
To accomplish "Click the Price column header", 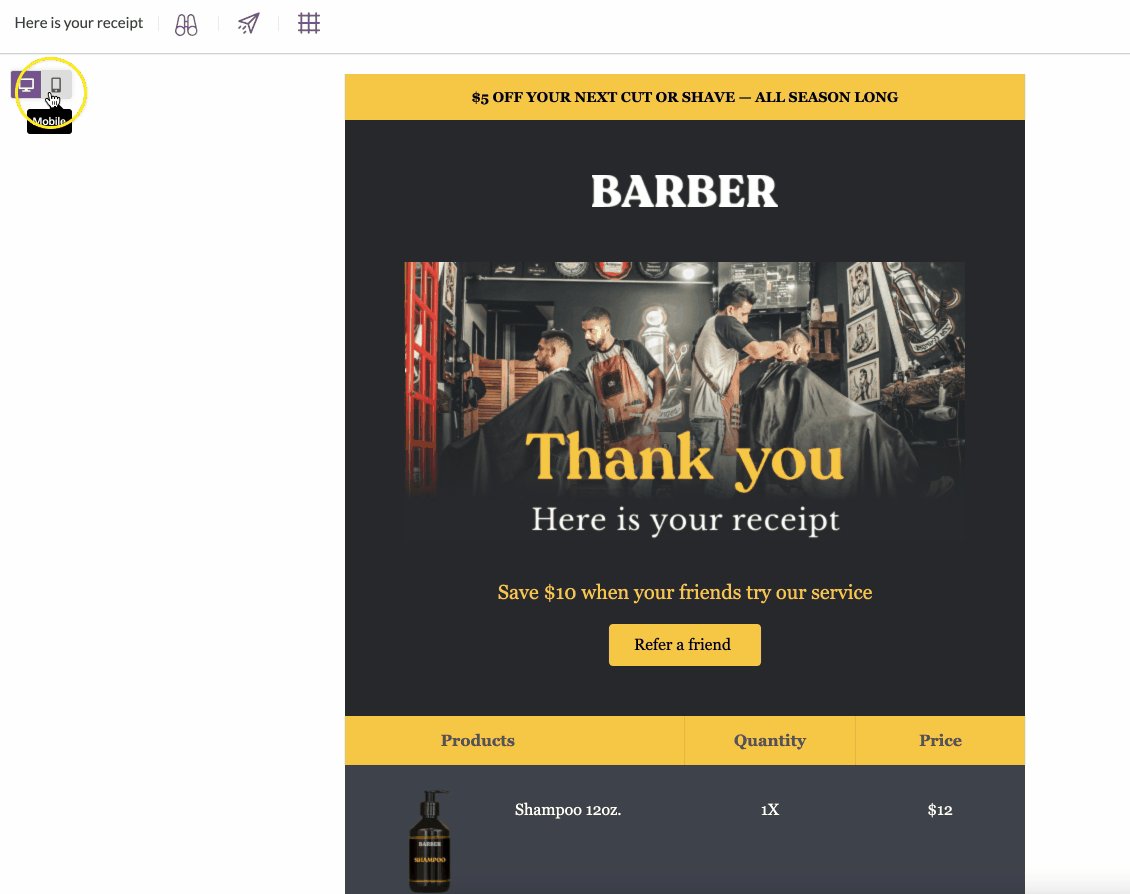I will click(x=940, y=741).
